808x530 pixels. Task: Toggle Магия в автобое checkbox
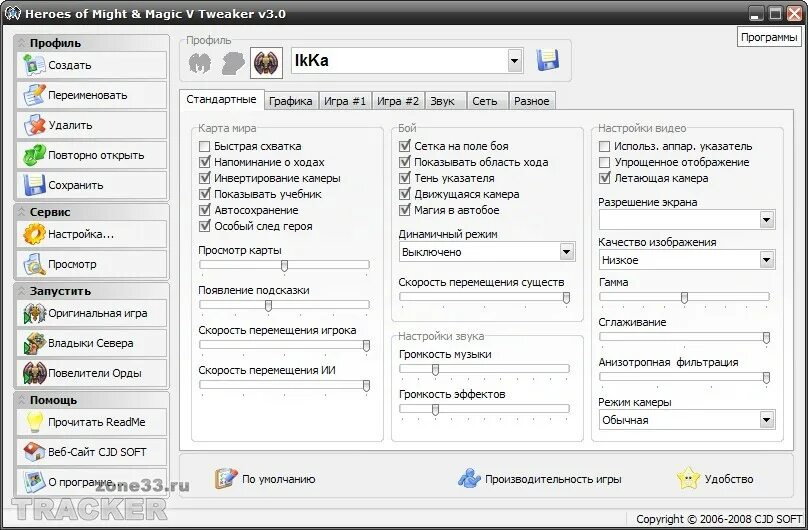[x=405, y=210]
